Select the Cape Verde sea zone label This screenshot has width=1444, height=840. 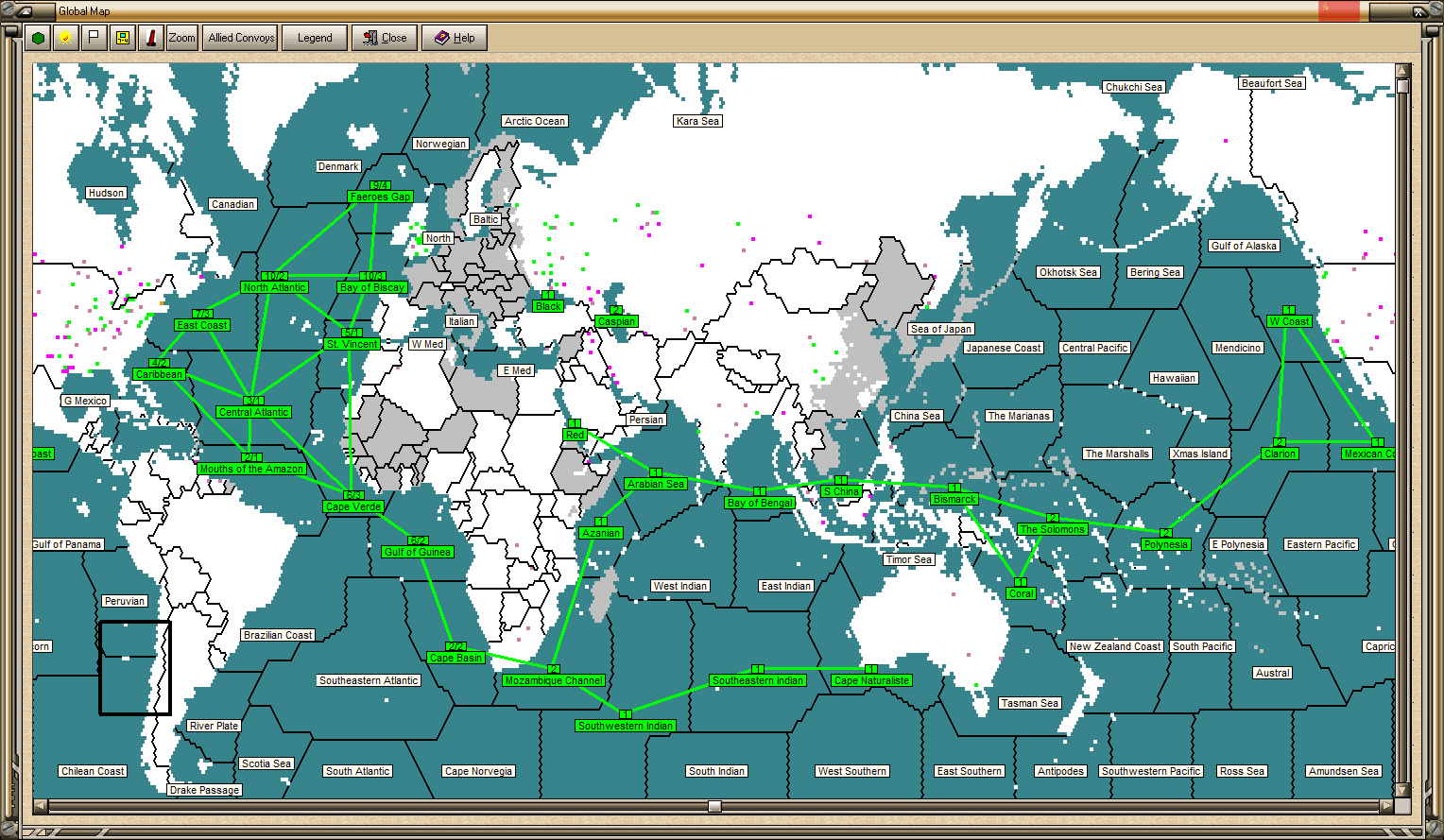(x=353, y=506)
